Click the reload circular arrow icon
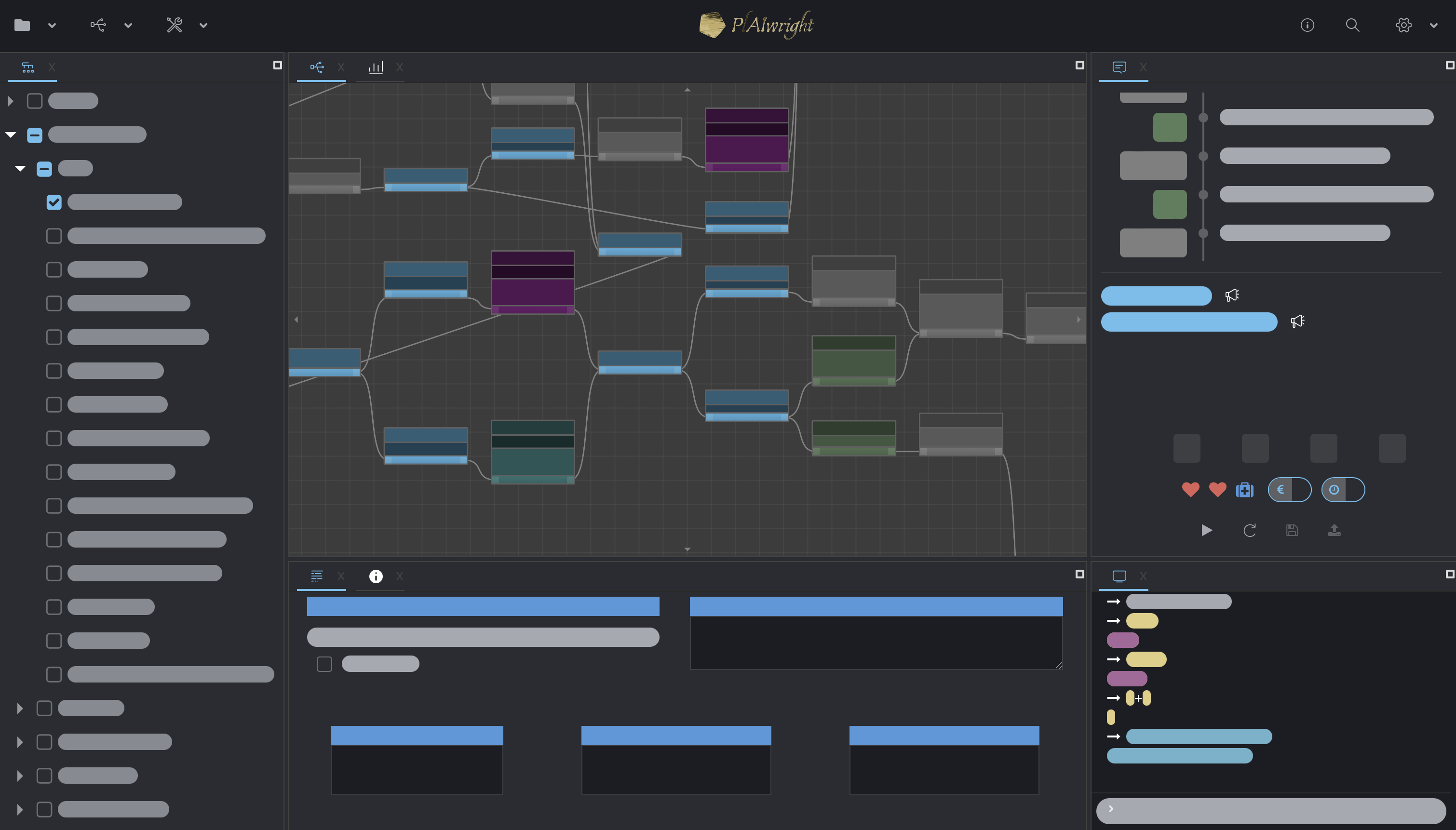 1249,530
